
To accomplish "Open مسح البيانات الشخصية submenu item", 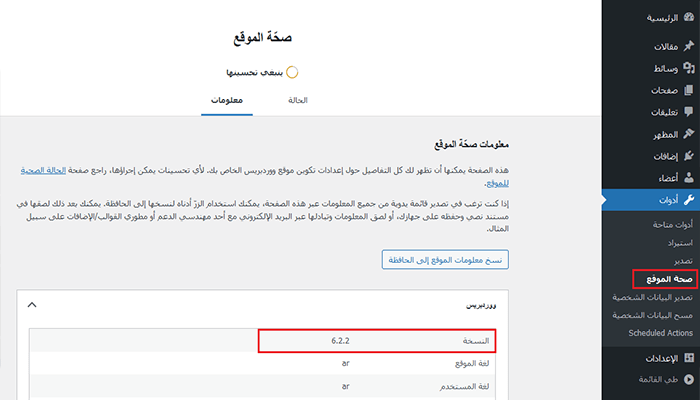I will click(x=652, y=315).
